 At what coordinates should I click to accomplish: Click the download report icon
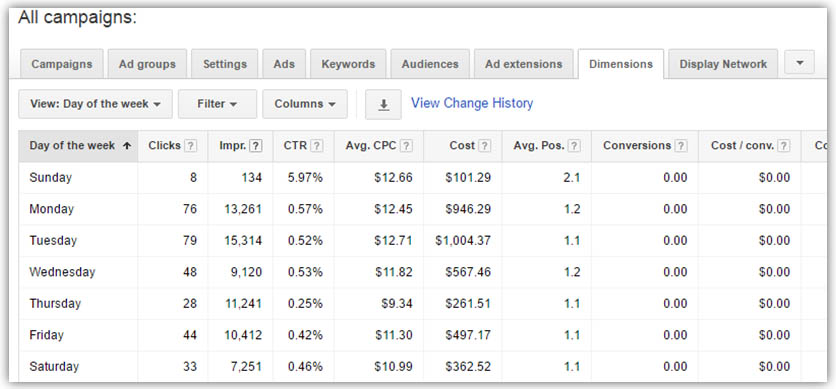click(383, 104)
